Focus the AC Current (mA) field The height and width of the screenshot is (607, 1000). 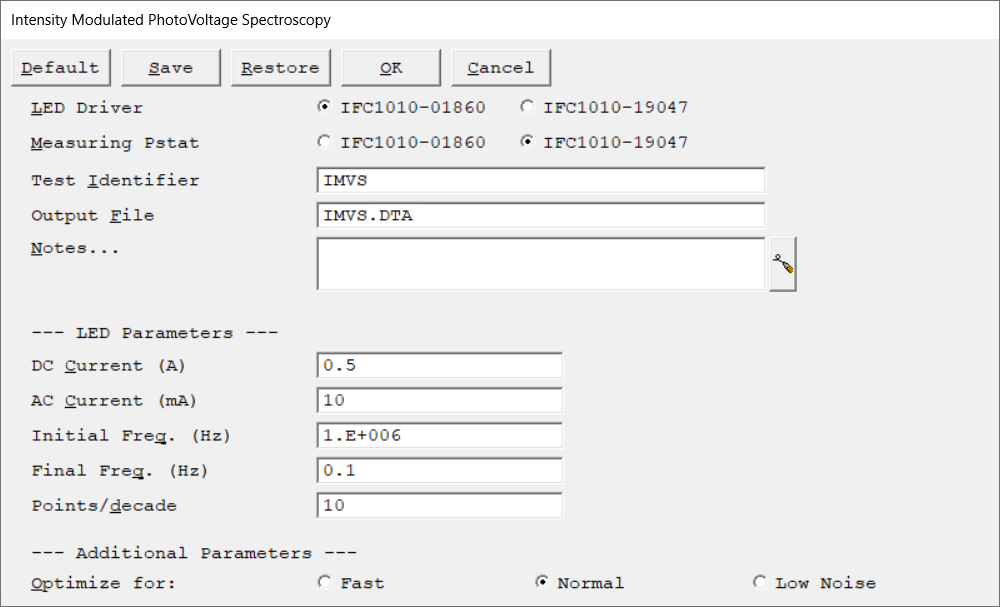click(x=439, y=401)
